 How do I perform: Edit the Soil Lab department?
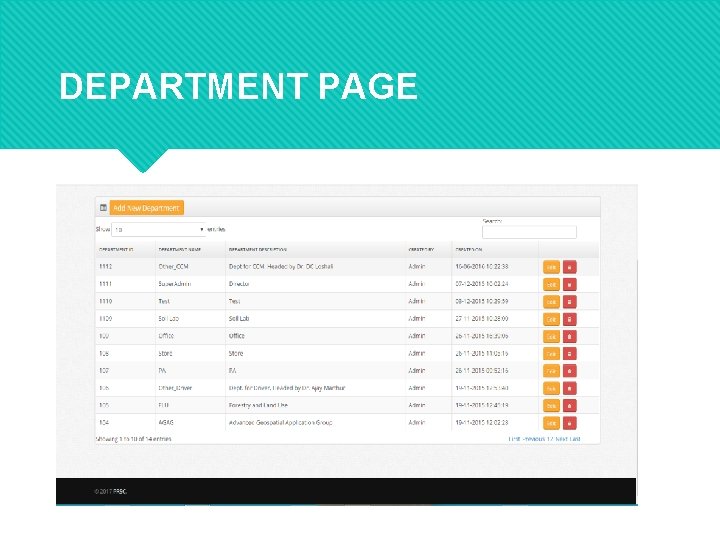[551, 319]
